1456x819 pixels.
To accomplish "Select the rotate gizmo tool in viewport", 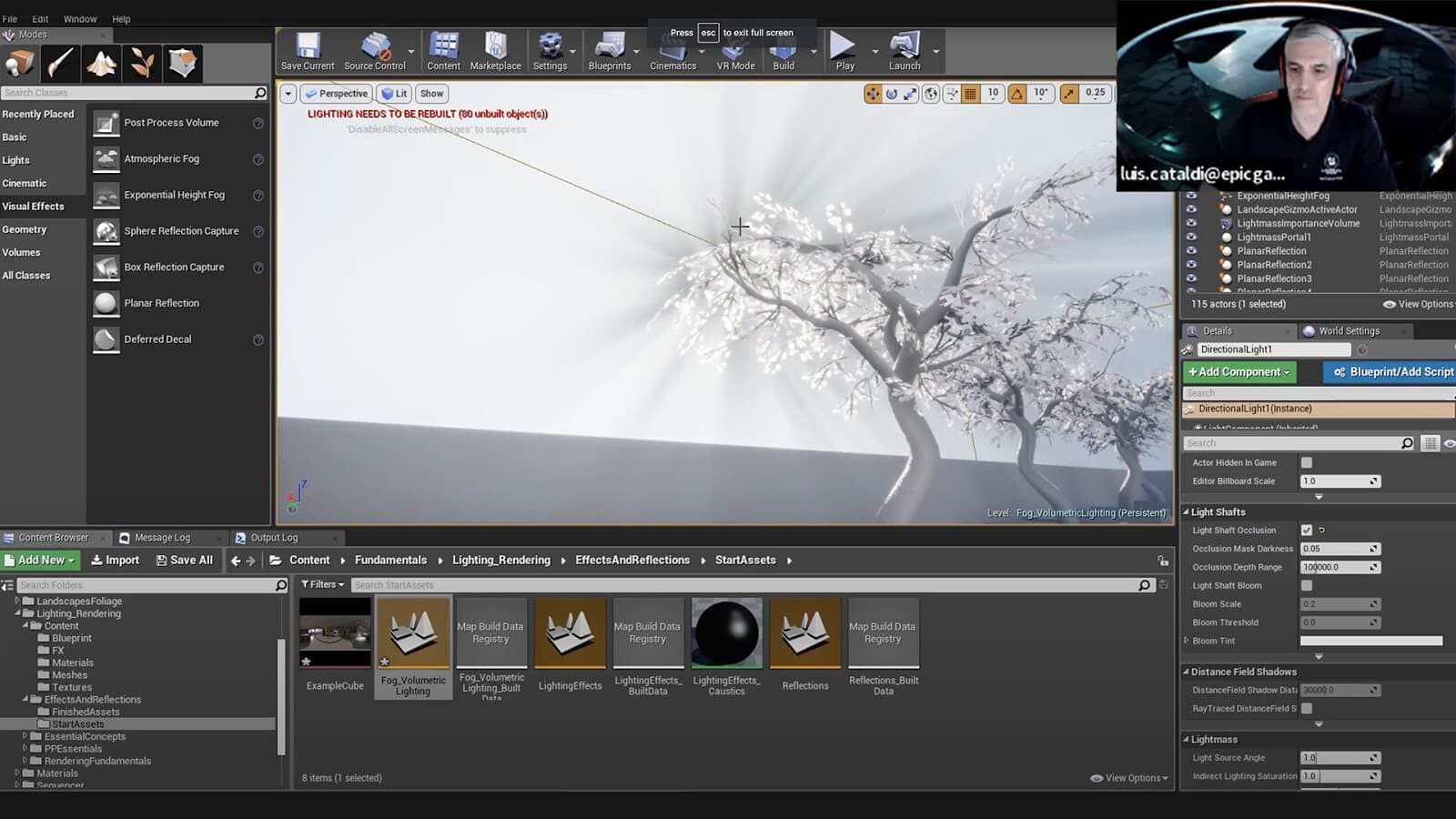I will (x=892, y=94).
